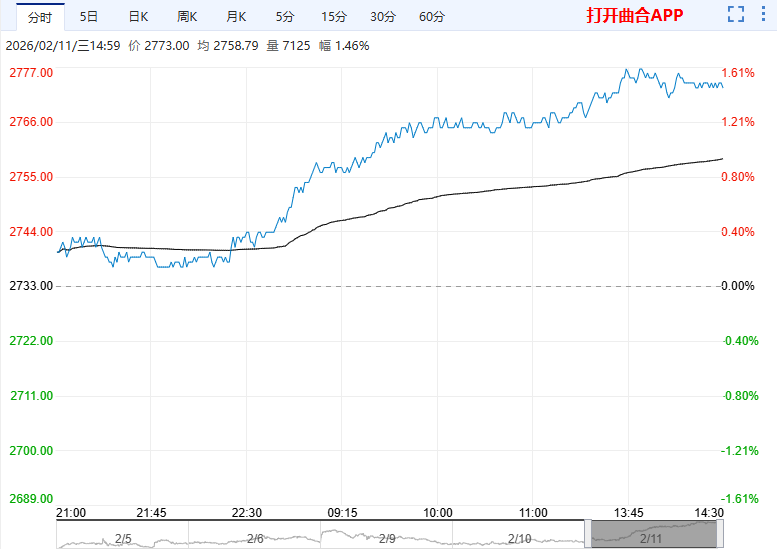Select the 30分 interval tab
Screen dimensions: 777x549
[383, 17]
